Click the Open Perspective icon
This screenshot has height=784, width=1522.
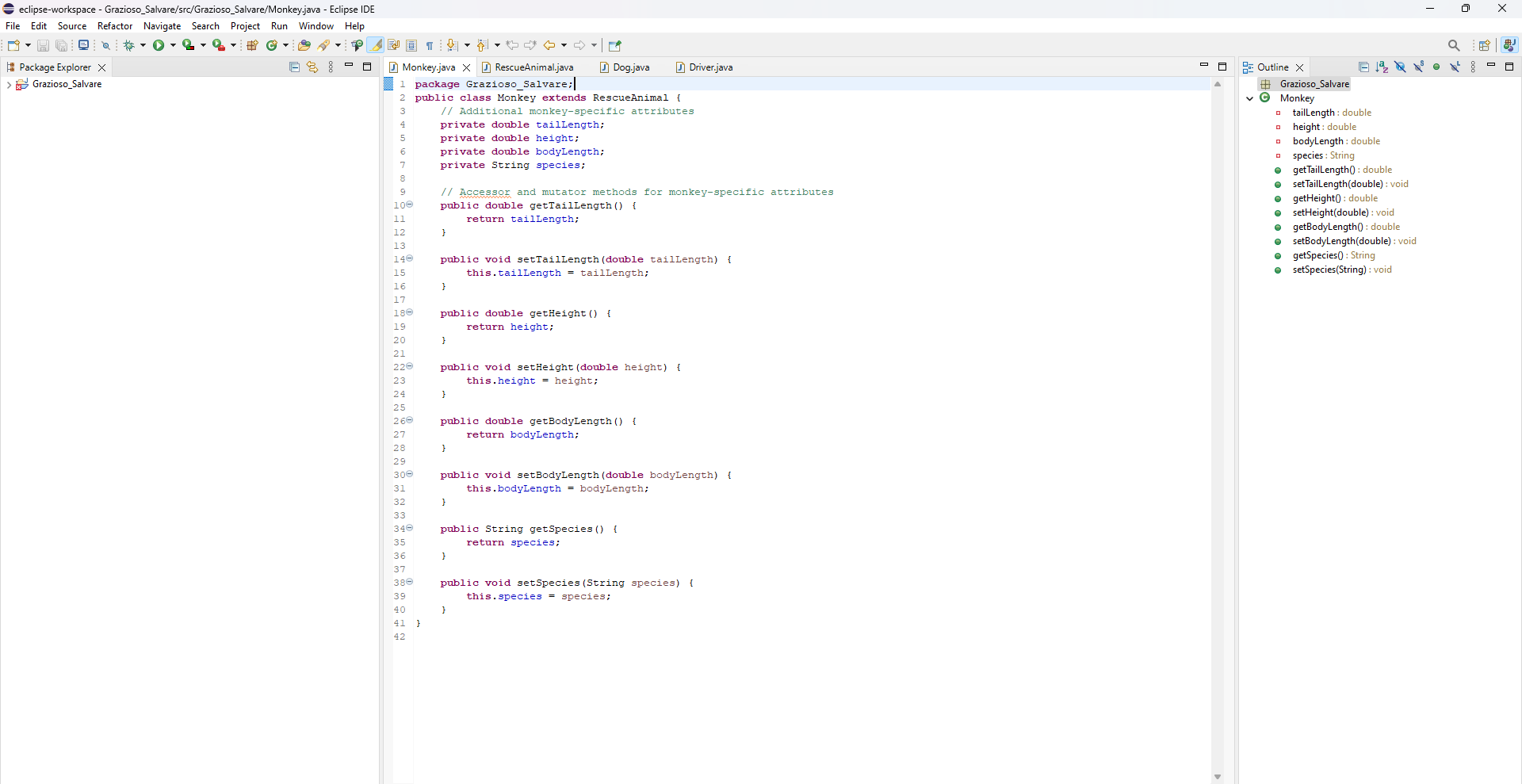[x=1484, y=45]
